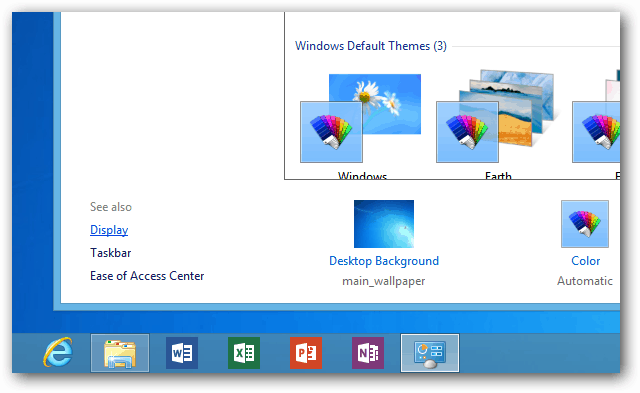Image resolution: width=640 pixels, height=393 pixels.
Task: Launch OneNote from the taskbar
Action: click(368, 353)
